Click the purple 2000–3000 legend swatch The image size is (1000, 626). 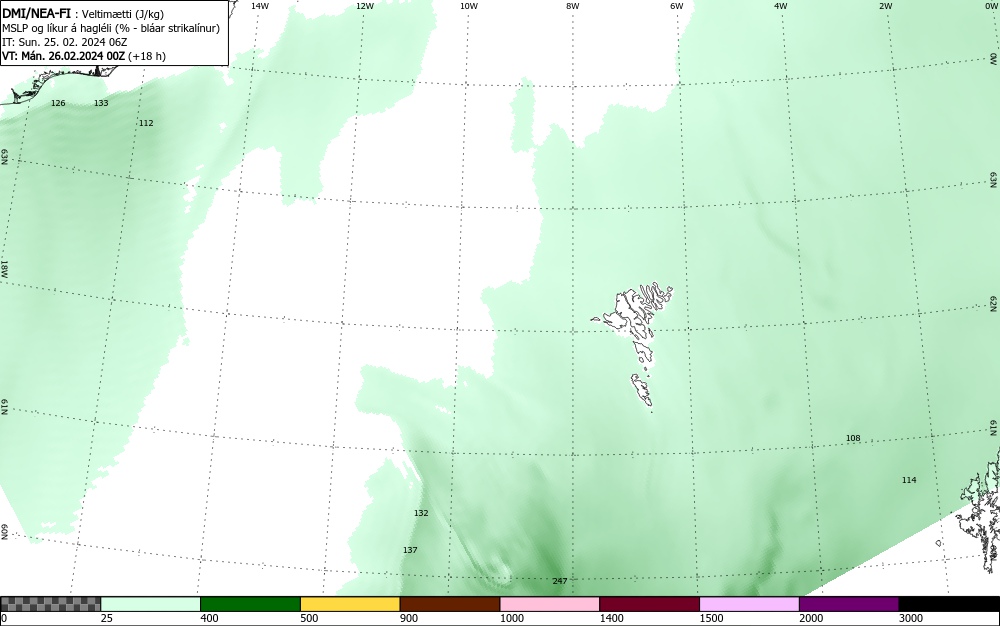849,604
